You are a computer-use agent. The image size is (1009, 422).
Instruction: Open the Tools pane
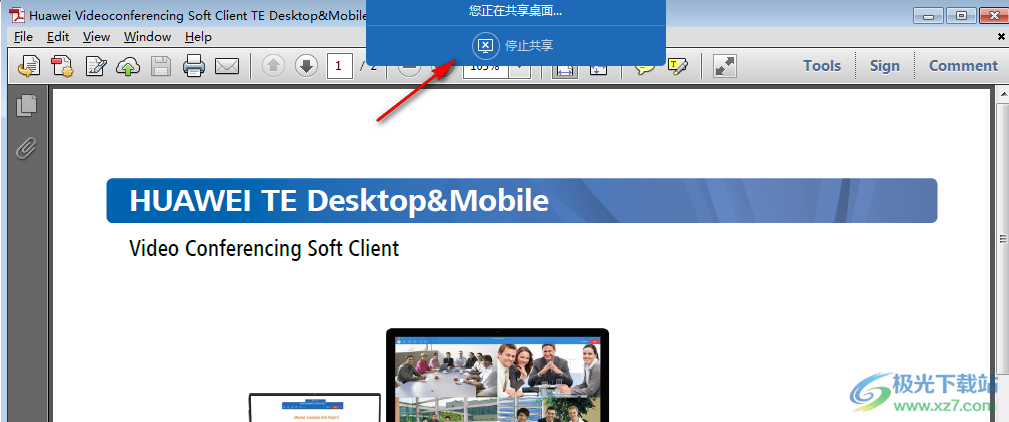point(822,66)
